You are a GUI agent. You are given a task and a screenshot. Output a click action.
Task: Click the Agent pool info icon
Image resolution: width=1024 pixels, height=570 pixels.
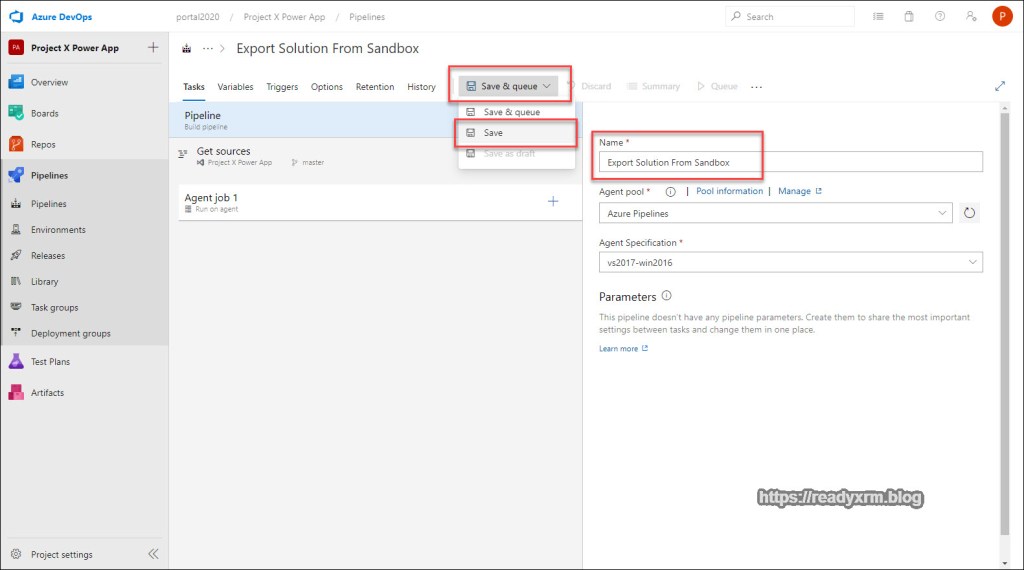coord(670,191)
